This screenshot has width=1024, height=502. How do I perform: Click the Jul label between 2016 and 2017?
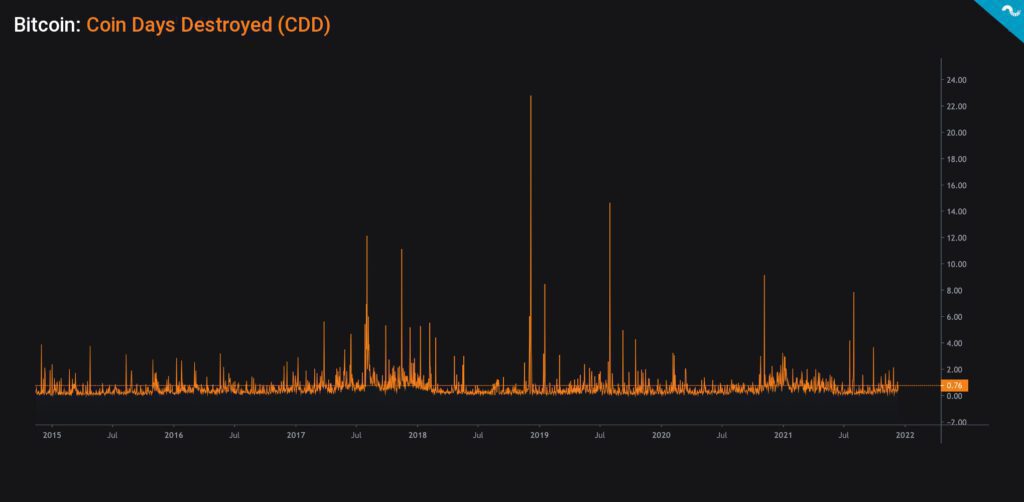tap(234, 435)
